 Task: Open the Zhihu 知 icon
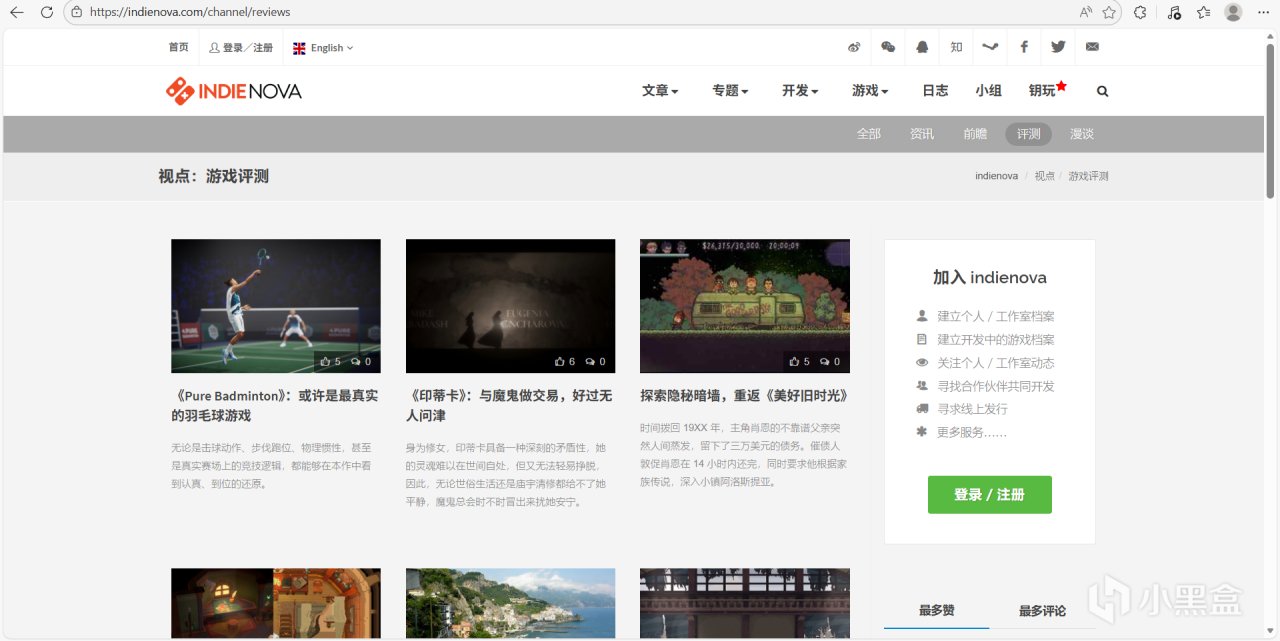click(x=956, y=47)
